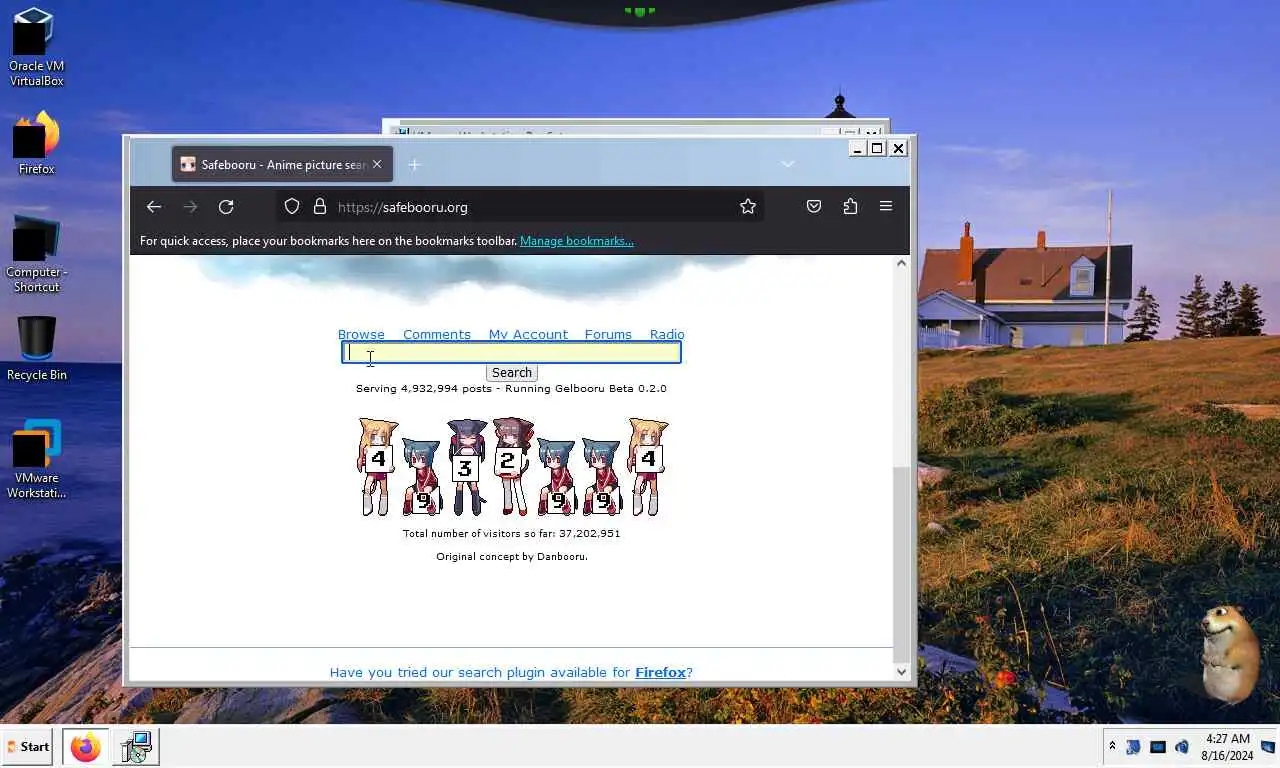Select the Firefox desktop shortcut
The image size is (1280, 768).
[36, 142]
